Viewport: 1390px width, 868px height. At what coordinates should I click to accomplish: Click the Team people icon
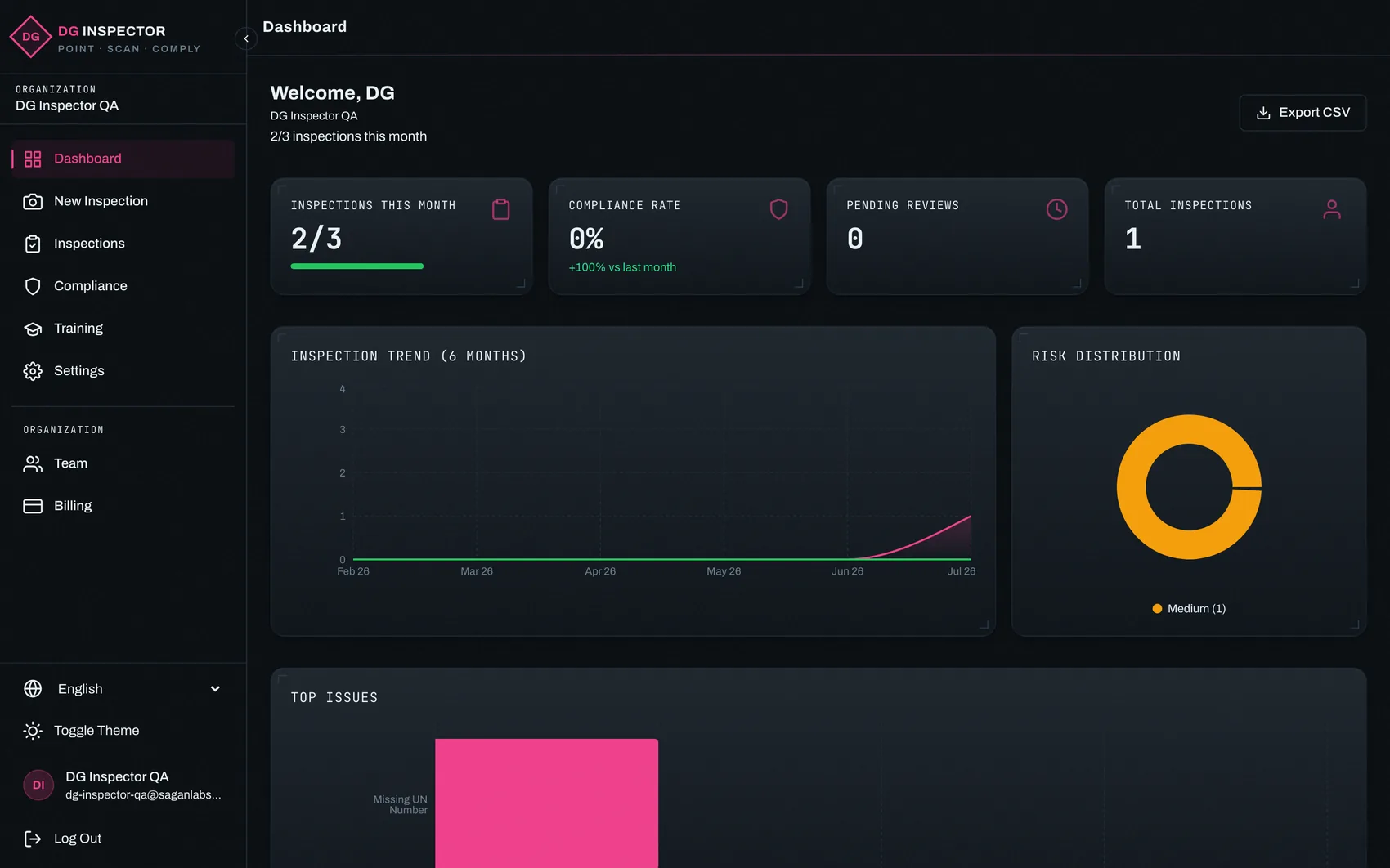point(33,463)
